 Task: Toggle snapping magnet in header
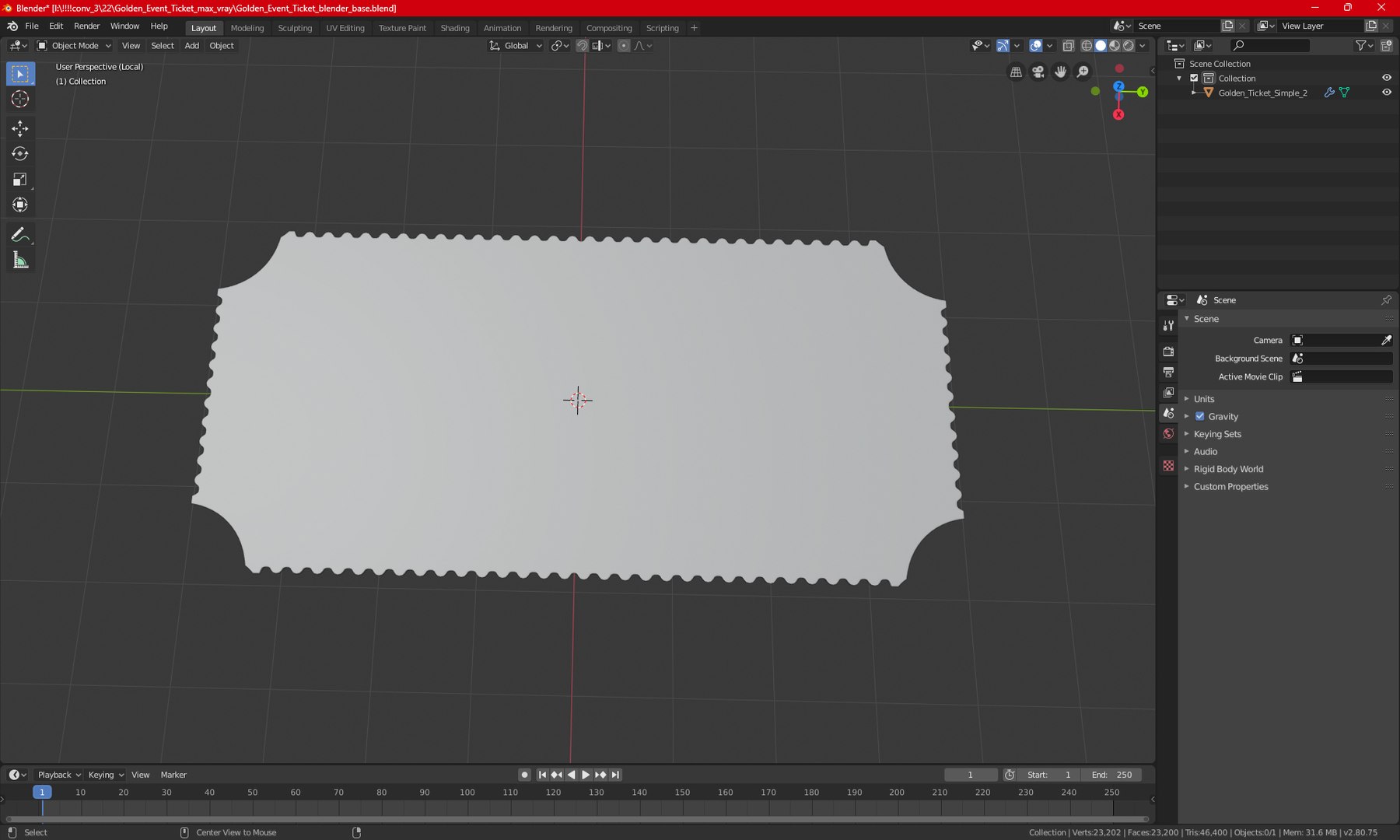click(582, 46)
